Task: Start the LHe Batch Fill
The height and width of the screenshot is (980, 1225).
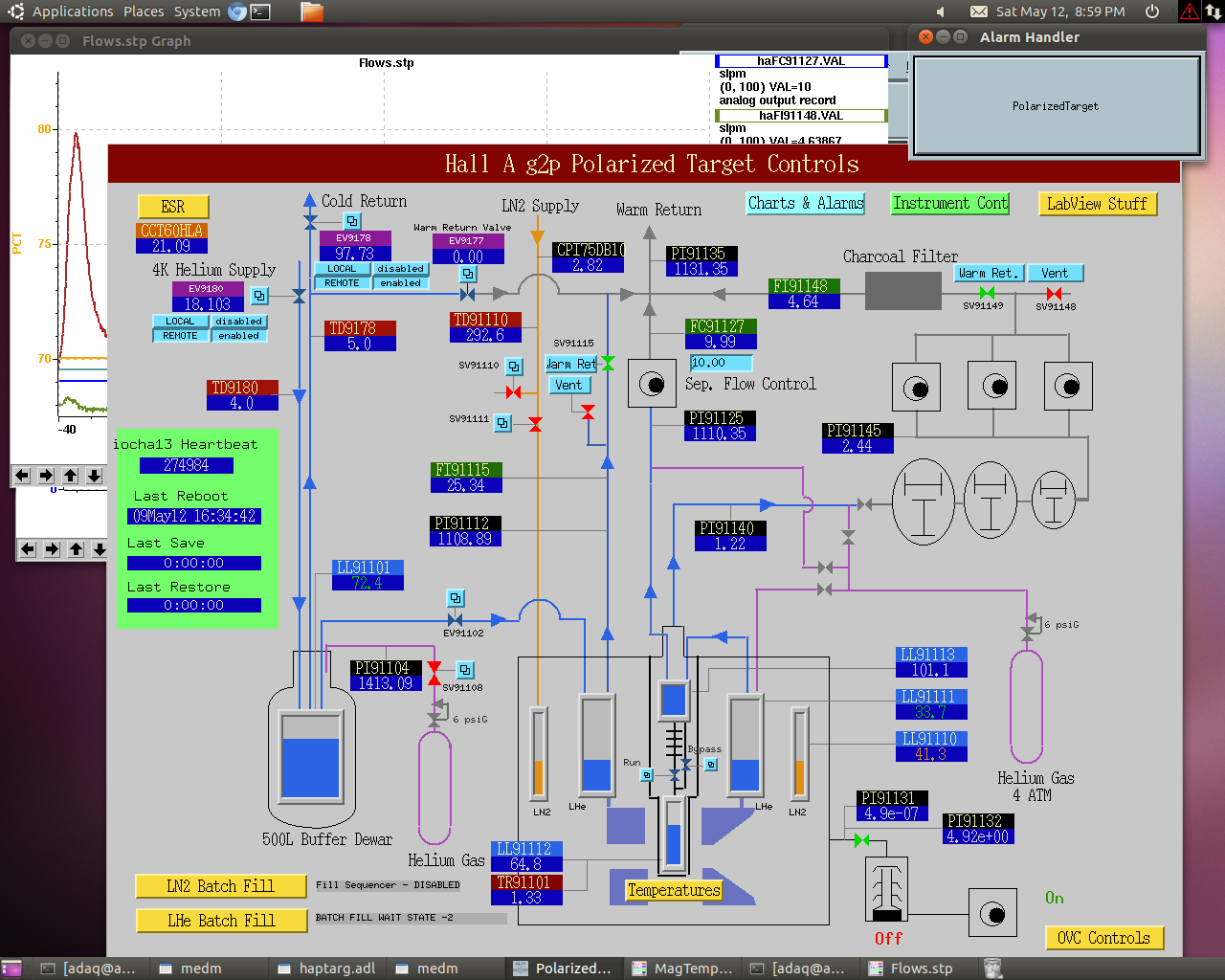Action: click(x=221, y=921)
